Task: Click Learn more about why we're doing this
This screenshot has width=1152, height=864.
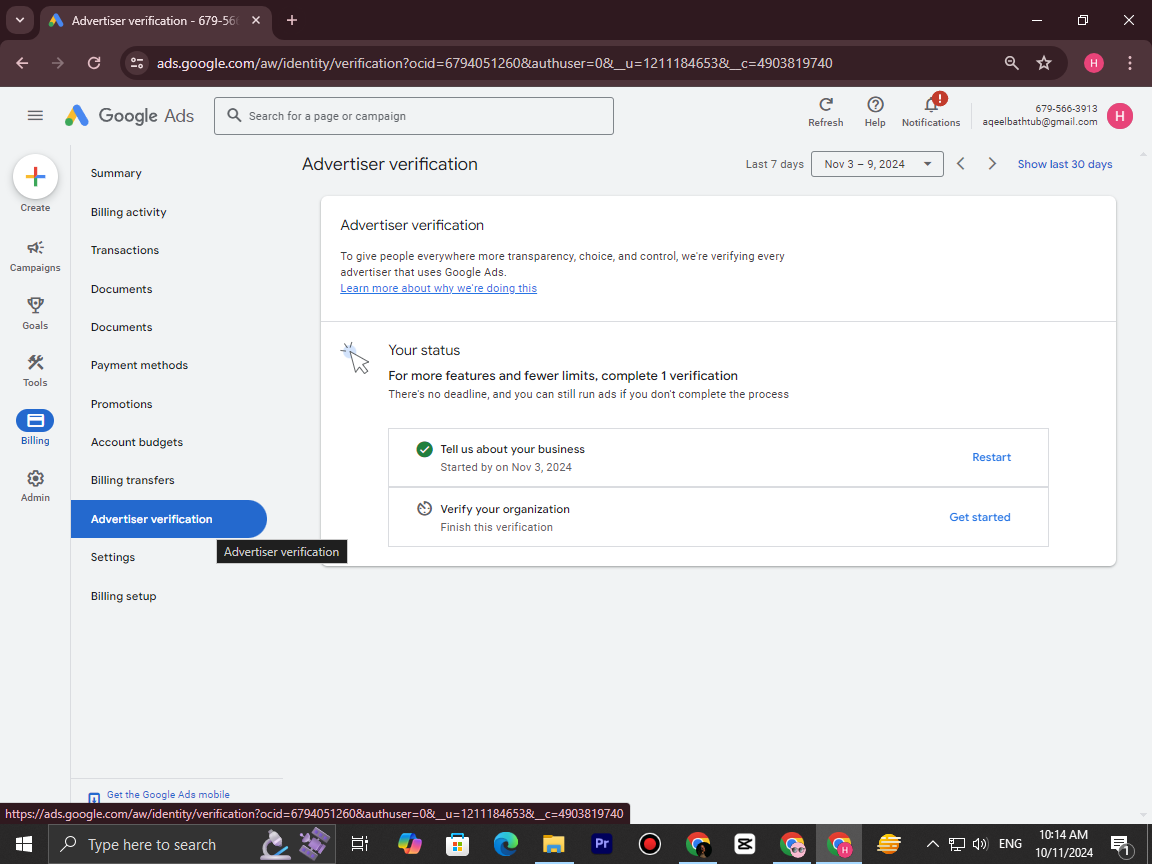Action: click(x=439, y=288)
